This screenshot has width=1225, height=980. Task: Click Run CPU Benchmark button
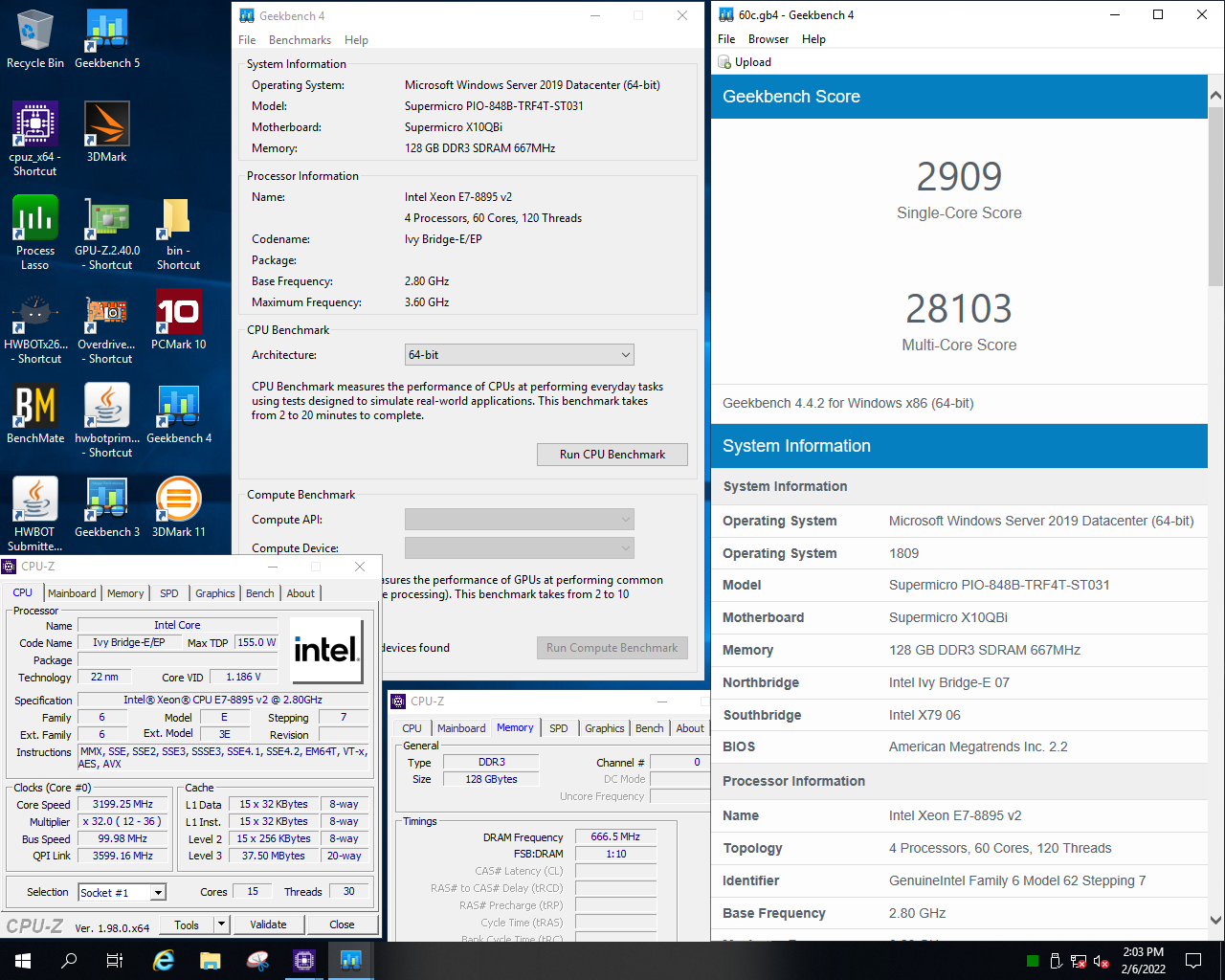tap(612, 455)
